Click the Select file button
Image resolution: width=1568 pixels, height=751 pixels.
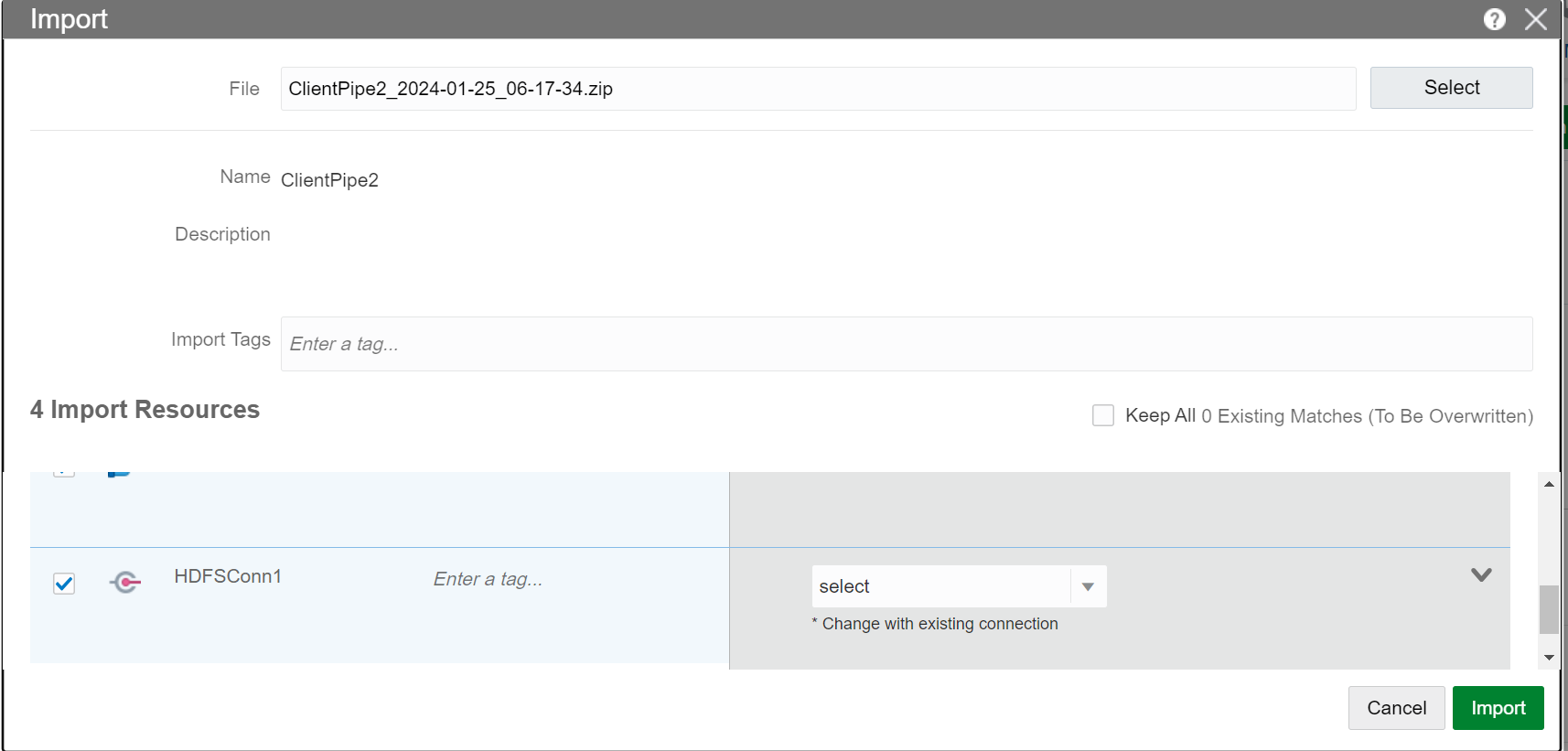[1451, 88]
